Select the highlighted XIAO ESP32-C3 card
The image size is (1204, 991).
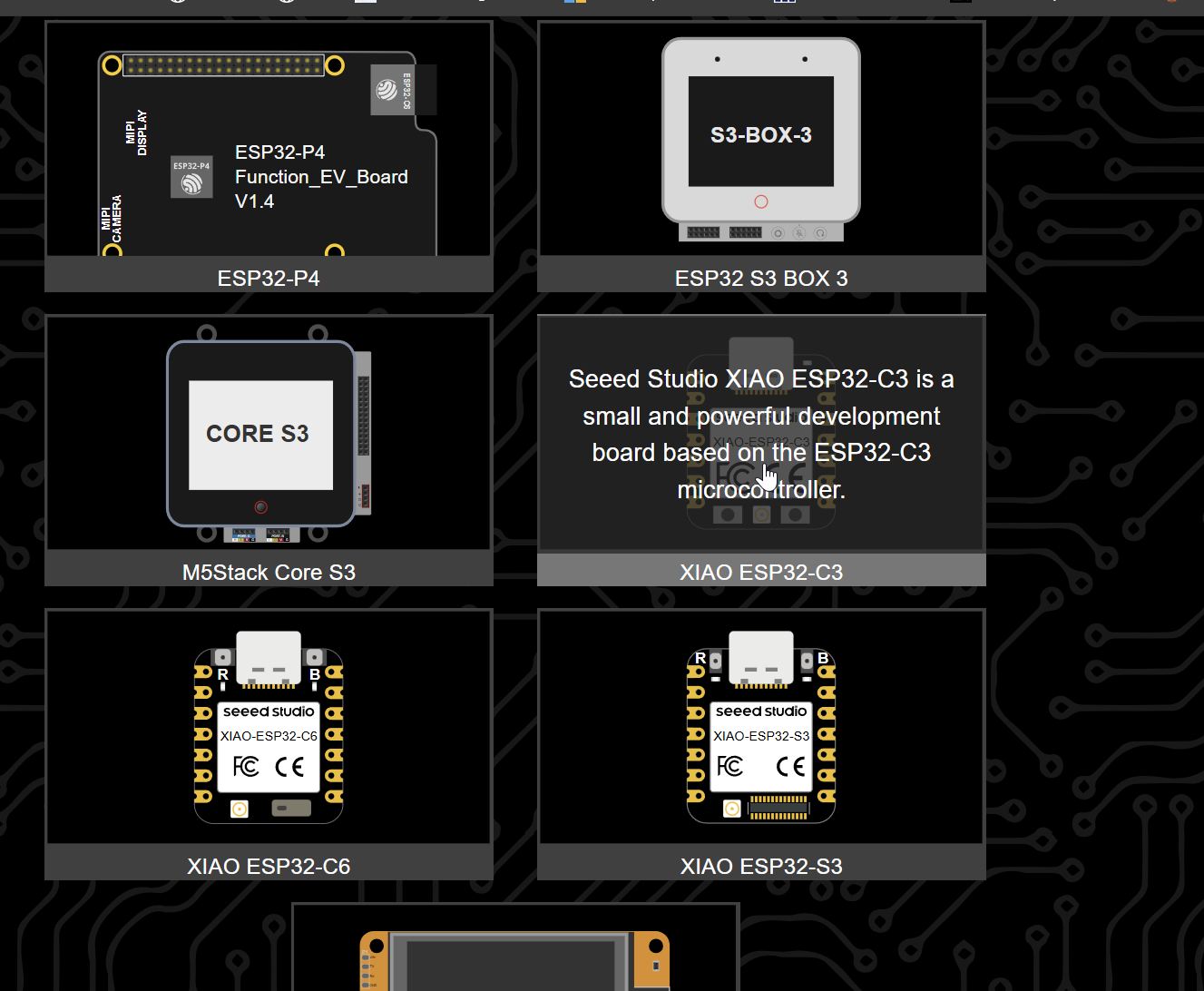(761, 432)
